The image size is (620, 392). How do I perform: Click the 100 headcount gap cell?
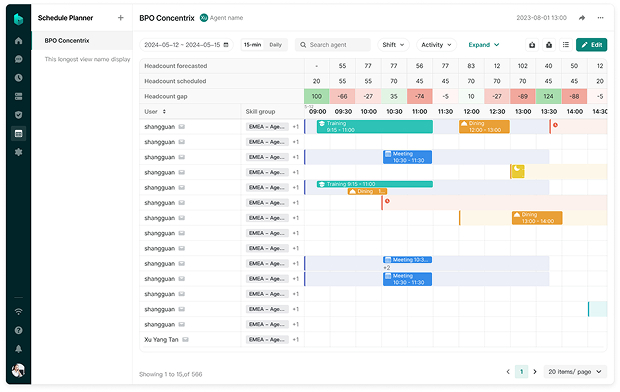316,96
